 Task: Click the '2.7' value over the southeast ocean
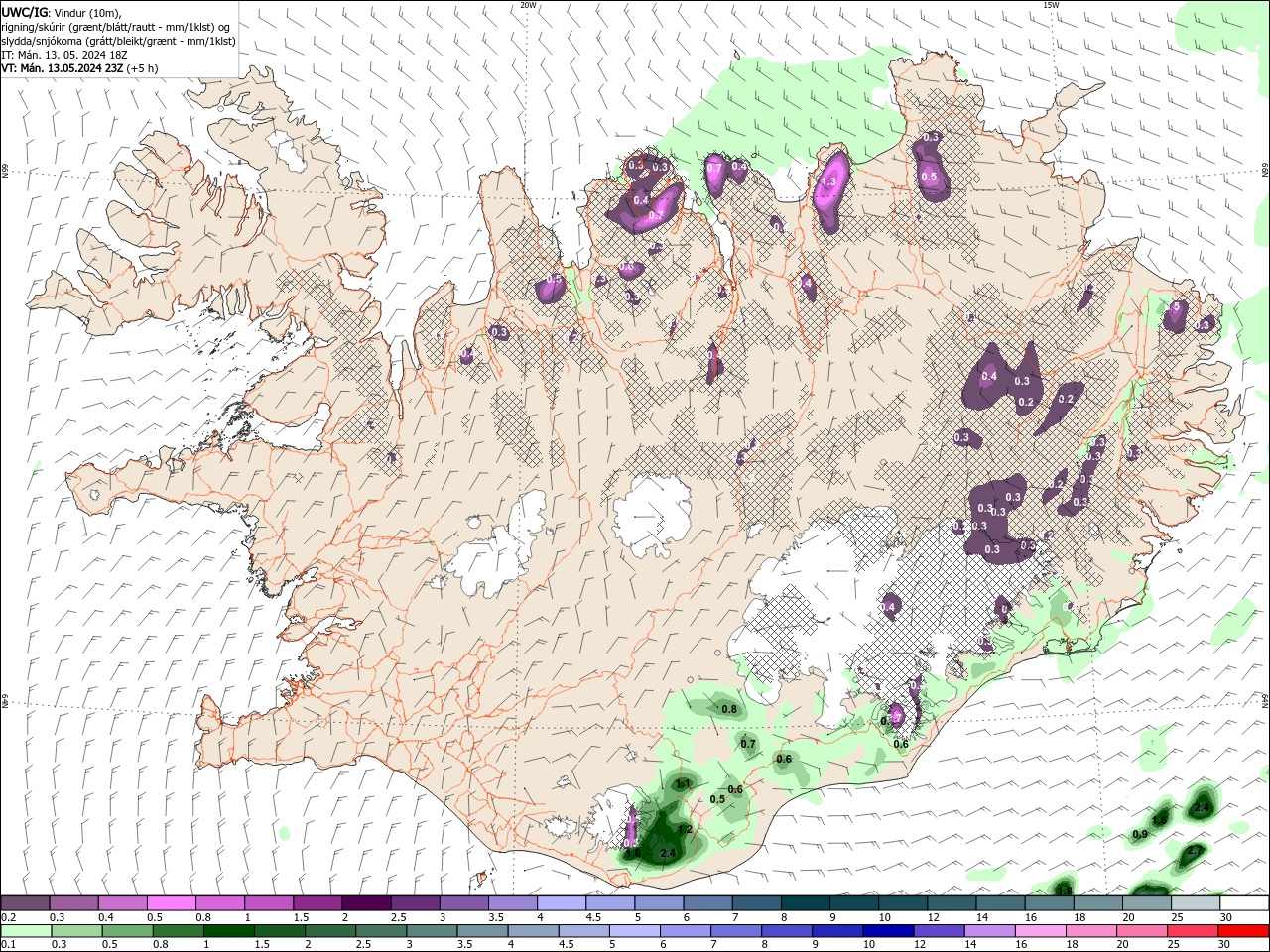point(1195,850)
